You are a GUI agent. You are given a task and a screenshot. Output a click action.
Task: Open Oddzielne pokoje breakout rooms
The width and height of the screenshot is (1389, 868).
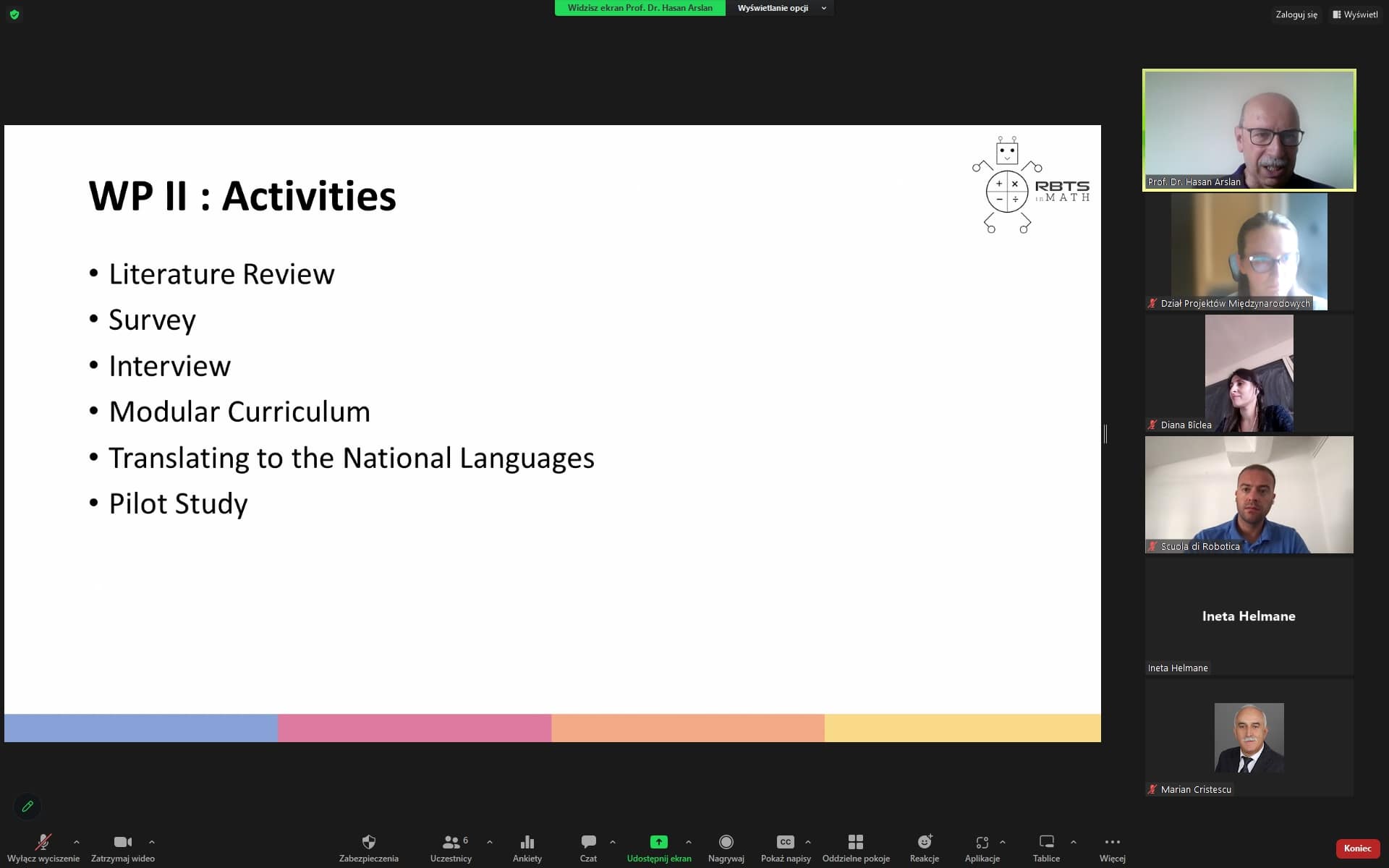pos(856,848)
